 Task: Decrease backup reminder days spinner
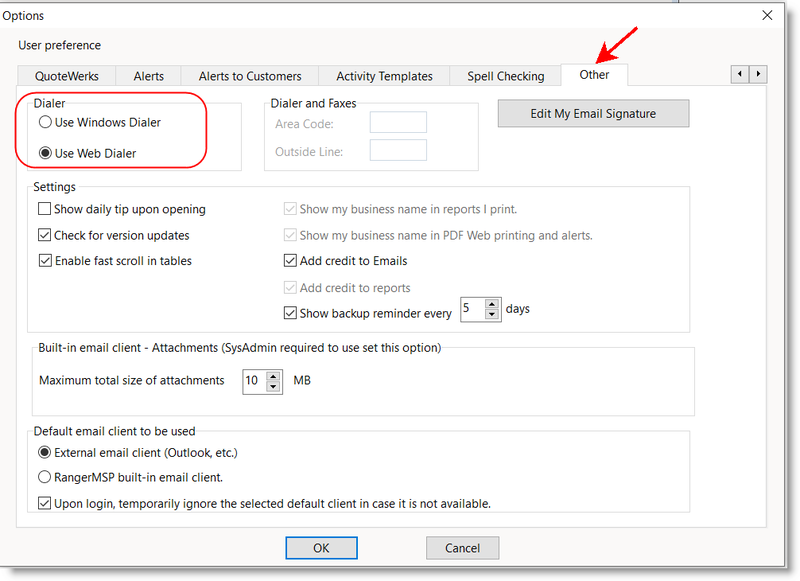(491, 316)
